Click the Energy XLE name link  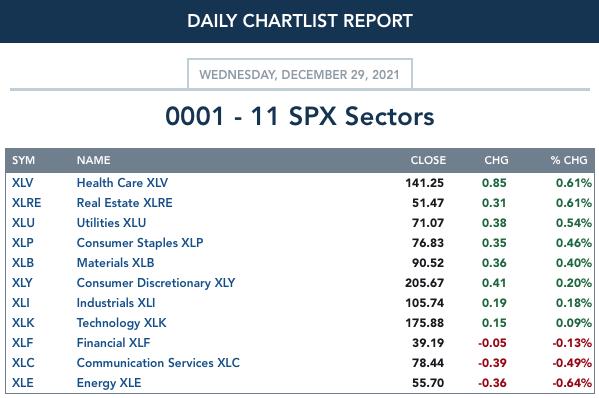(x=109, y=383)
